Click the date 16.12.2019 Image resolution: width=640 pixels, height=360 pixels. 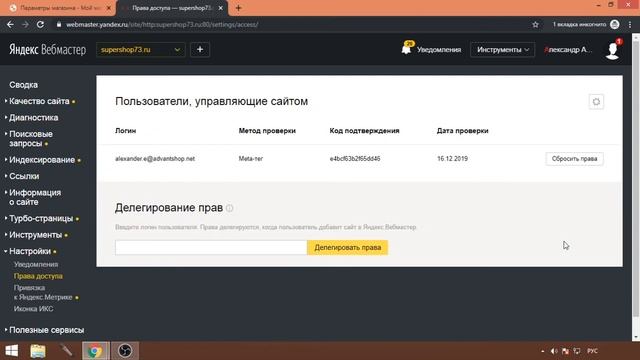[452, 159]
